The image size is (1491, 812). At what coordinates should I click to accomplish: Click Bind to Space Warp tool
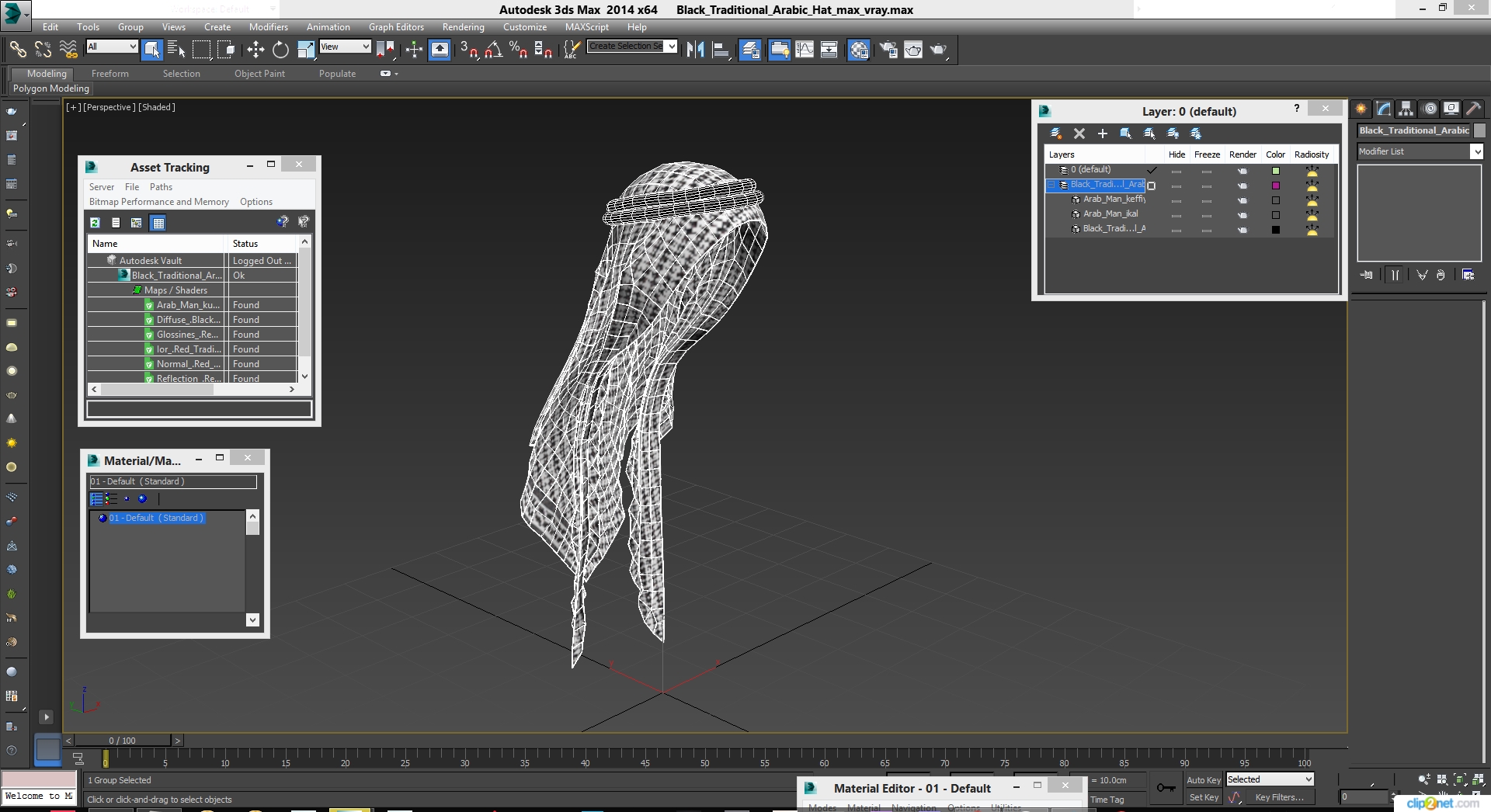68,50
